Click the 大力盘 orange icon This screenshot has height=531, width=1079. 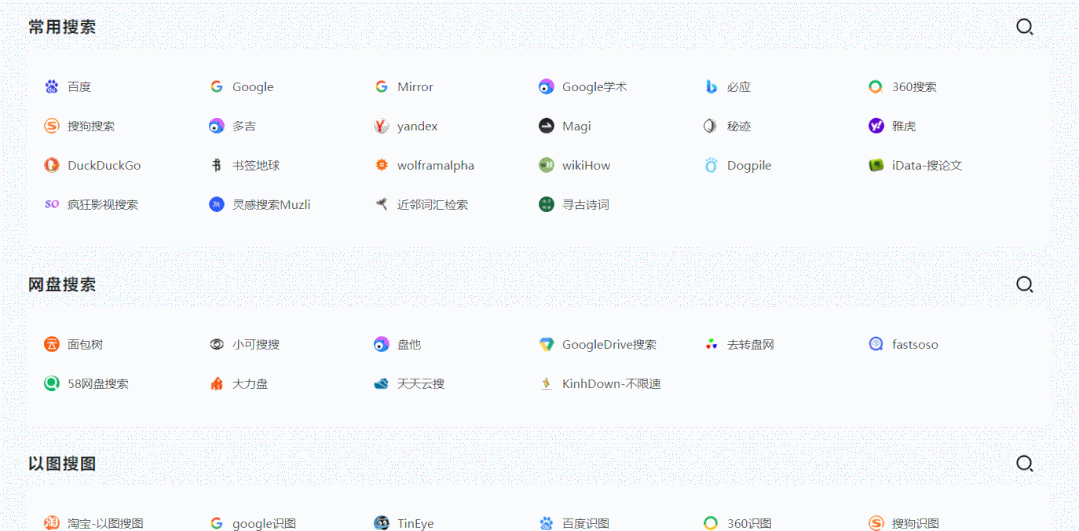(217, 383)
